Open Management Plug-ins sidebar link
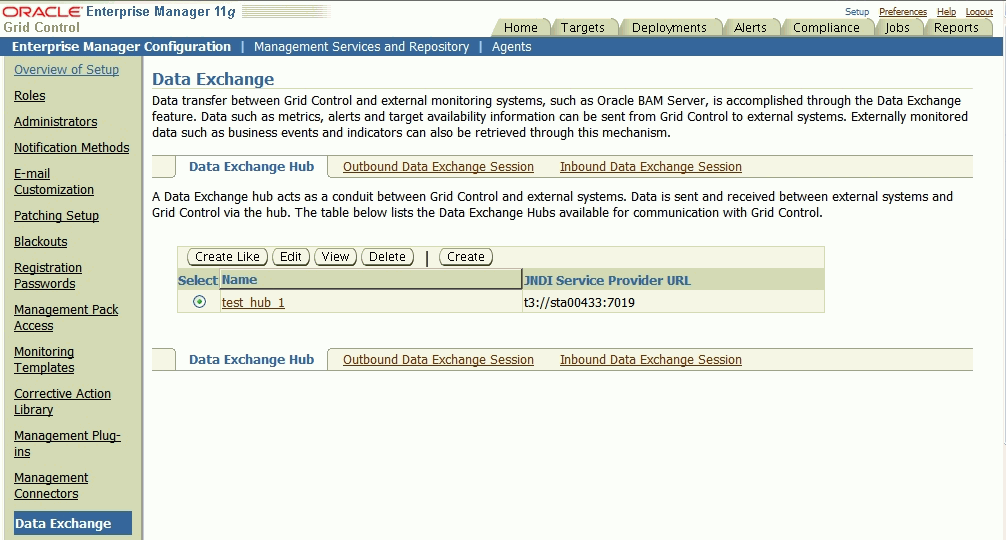Screen dimensions: 1006x540 click(x=67, y=443)
